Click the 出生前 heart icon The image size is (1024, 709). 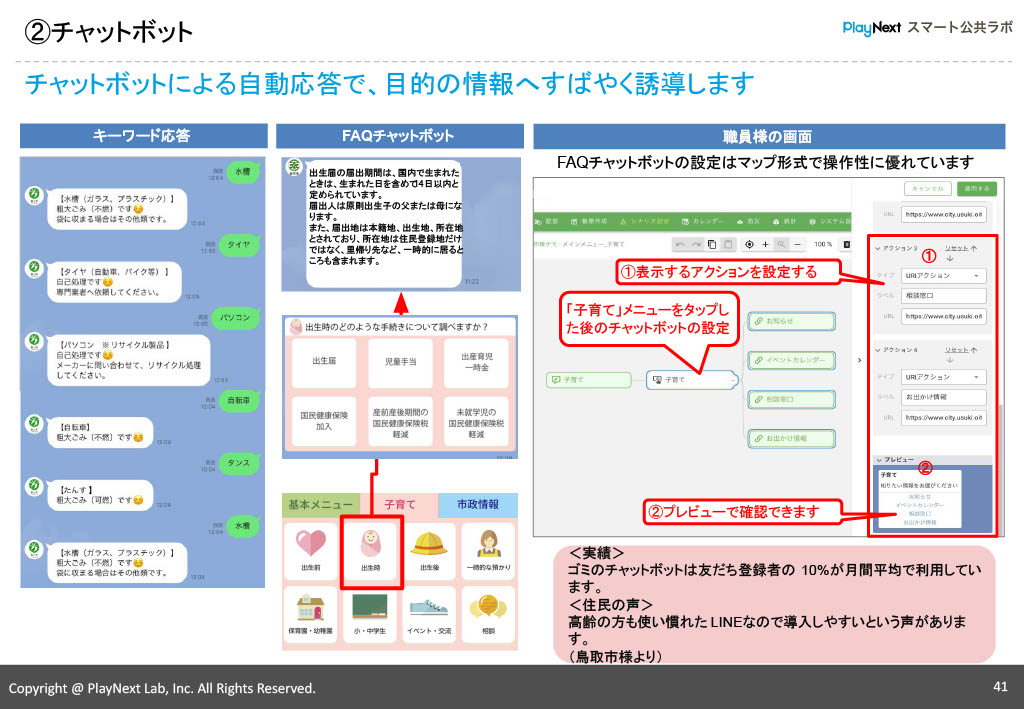pos(308,543)
